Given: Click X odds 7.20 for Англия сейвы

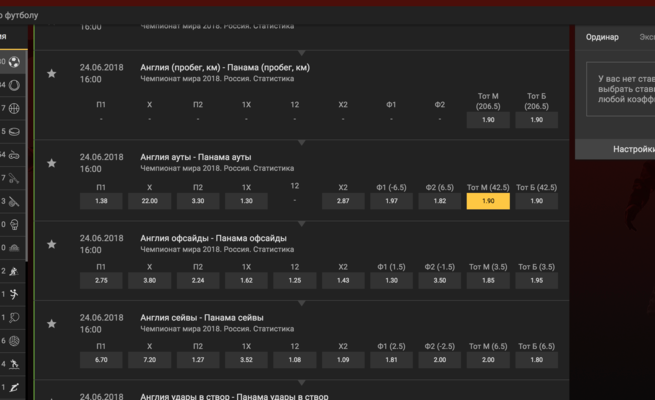Looking at the screenshot, I should [x=149, y=361].
